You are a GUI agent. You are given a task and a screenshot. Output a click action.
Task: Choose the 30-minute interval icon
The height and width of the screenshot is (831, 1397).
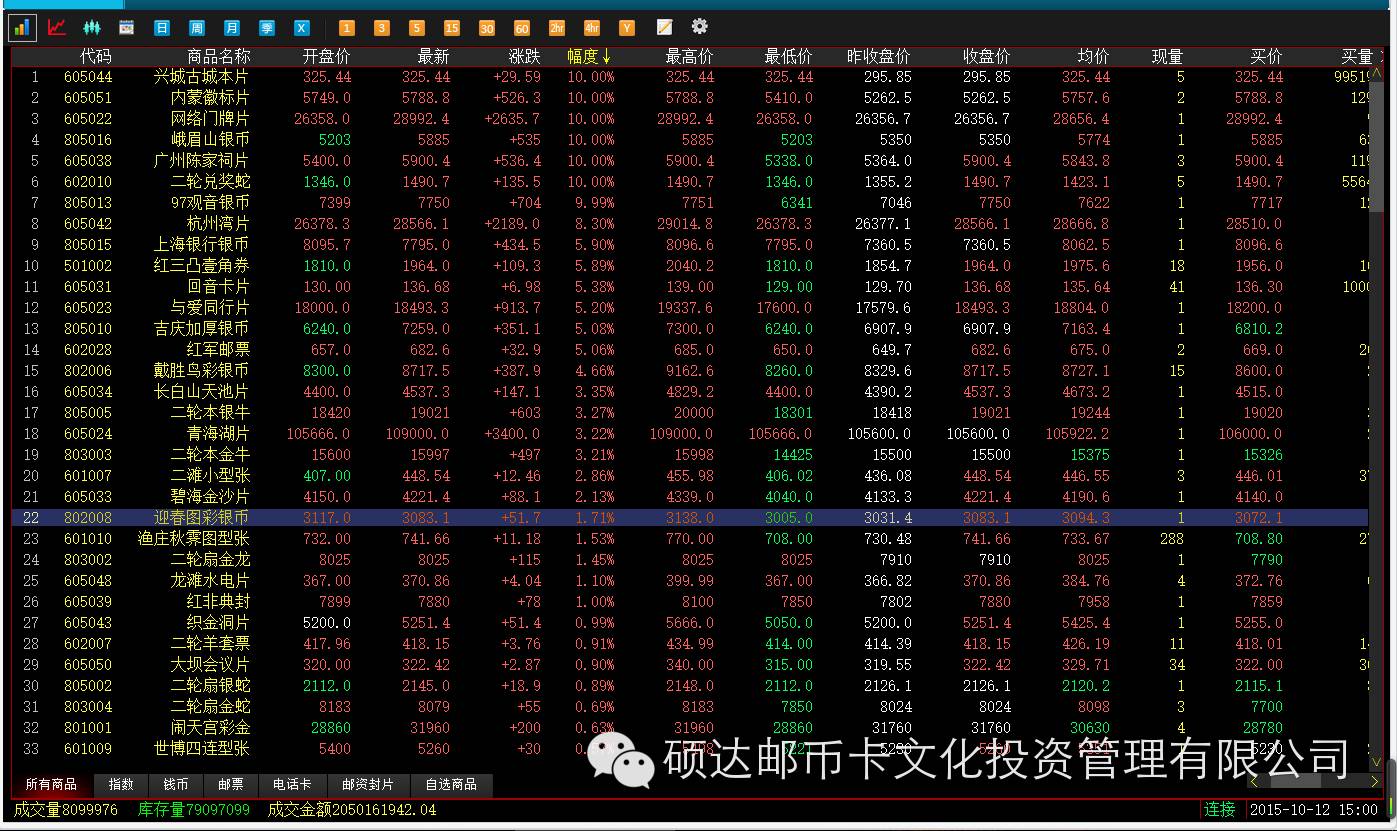click(486, 28)
